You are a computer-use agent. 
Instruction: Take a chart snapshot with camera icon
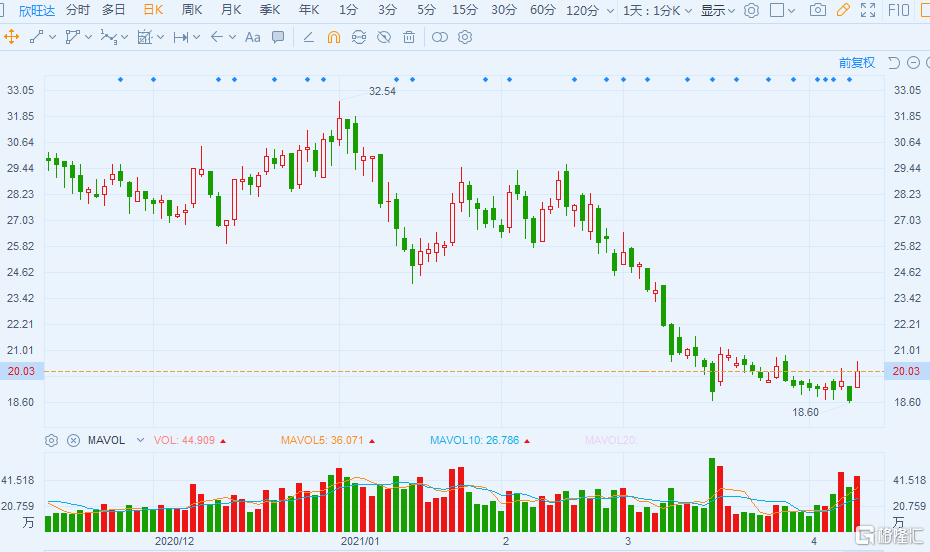[x=818, y=10]
